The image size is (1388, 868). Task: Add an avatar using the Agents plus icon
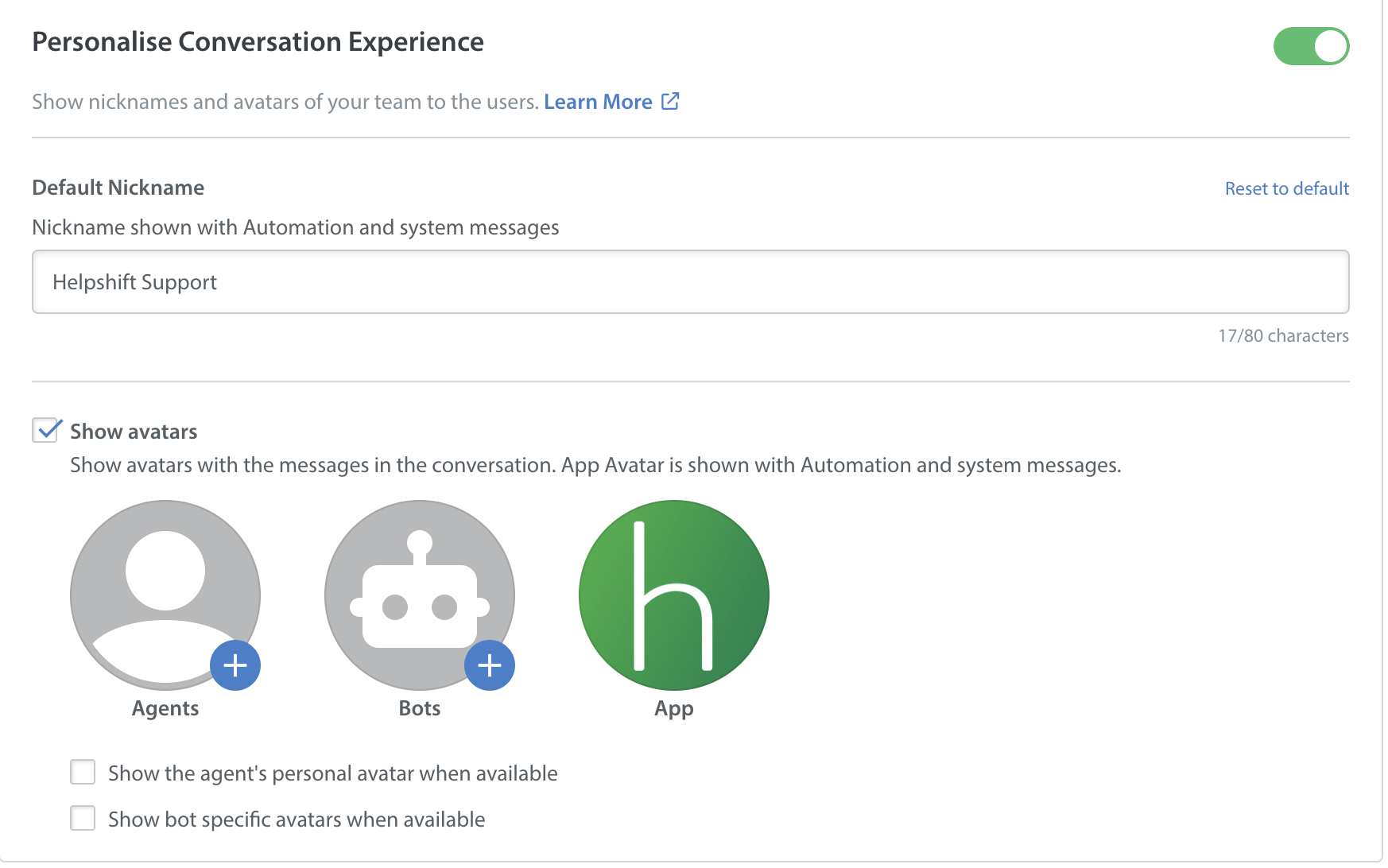tap(235, 665)
